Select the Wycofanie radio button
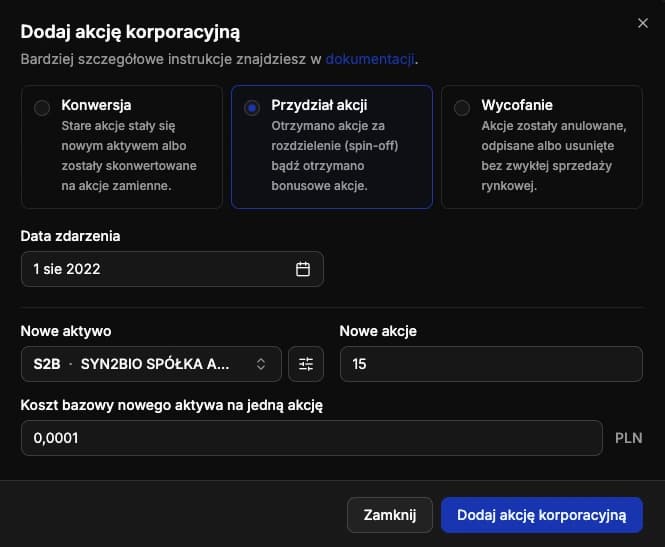 (462, 108)
